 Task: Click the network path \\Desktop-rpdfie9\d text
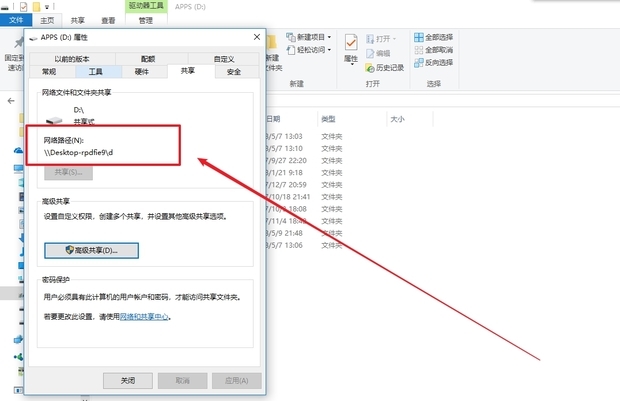tap(78, 153)
